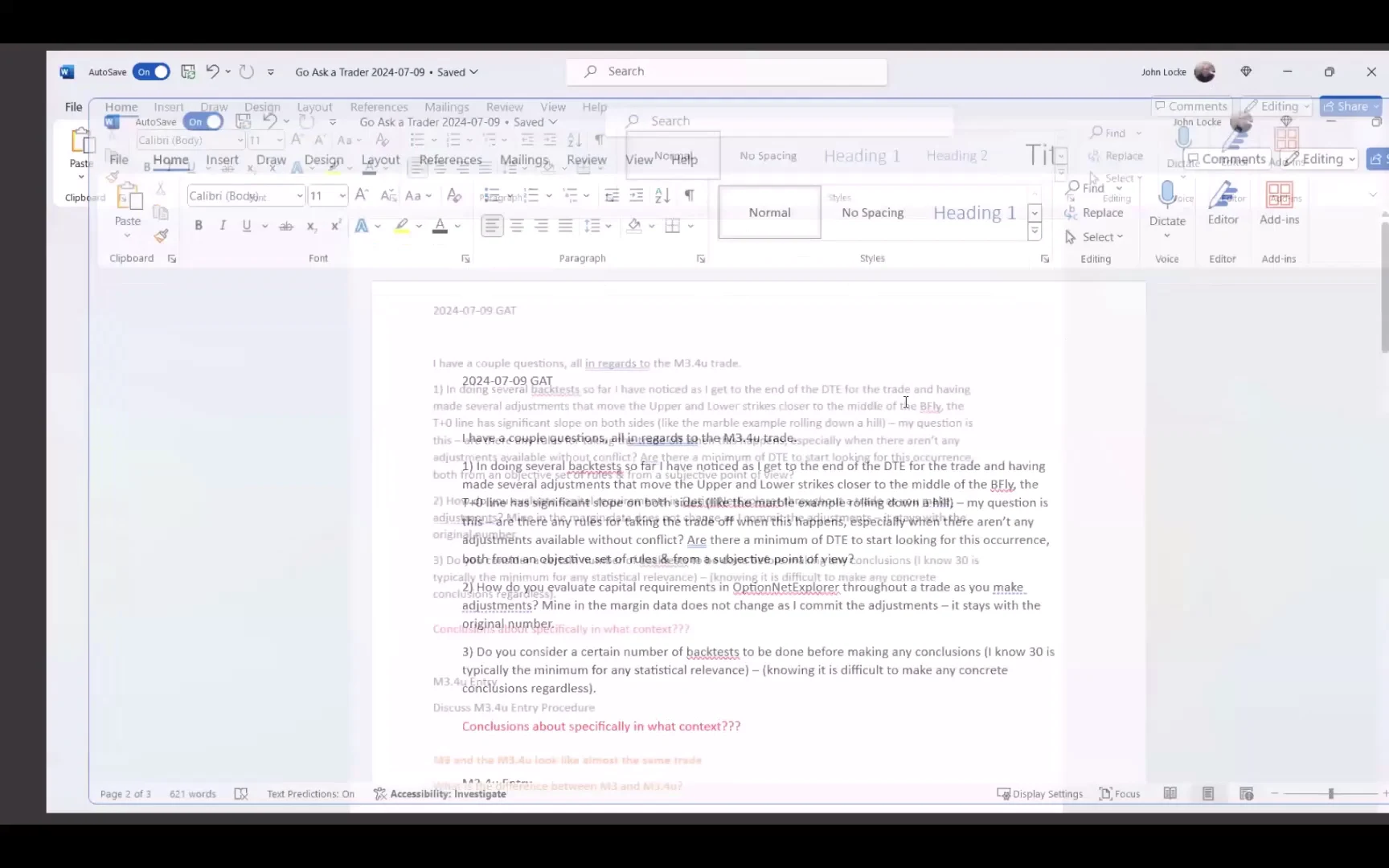This screenshot has width=1389, height=868.
Task: Click the Save icon in the top title bar
Action: pyautogui.click(x=188, y=72)
